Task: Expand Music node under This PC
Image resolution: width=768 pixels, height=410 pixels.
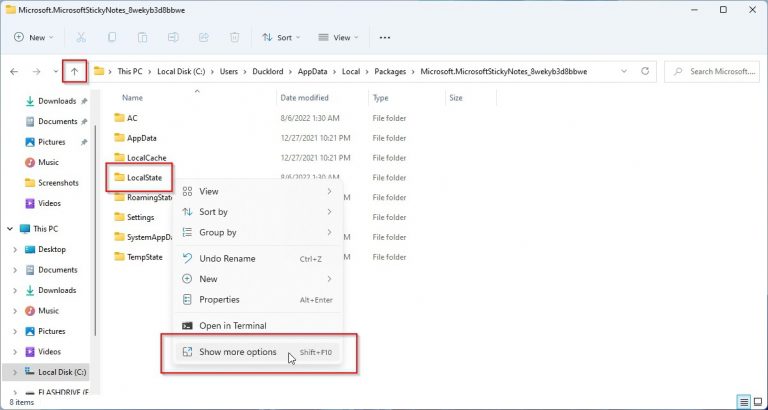Action: [x=15, y=311]
